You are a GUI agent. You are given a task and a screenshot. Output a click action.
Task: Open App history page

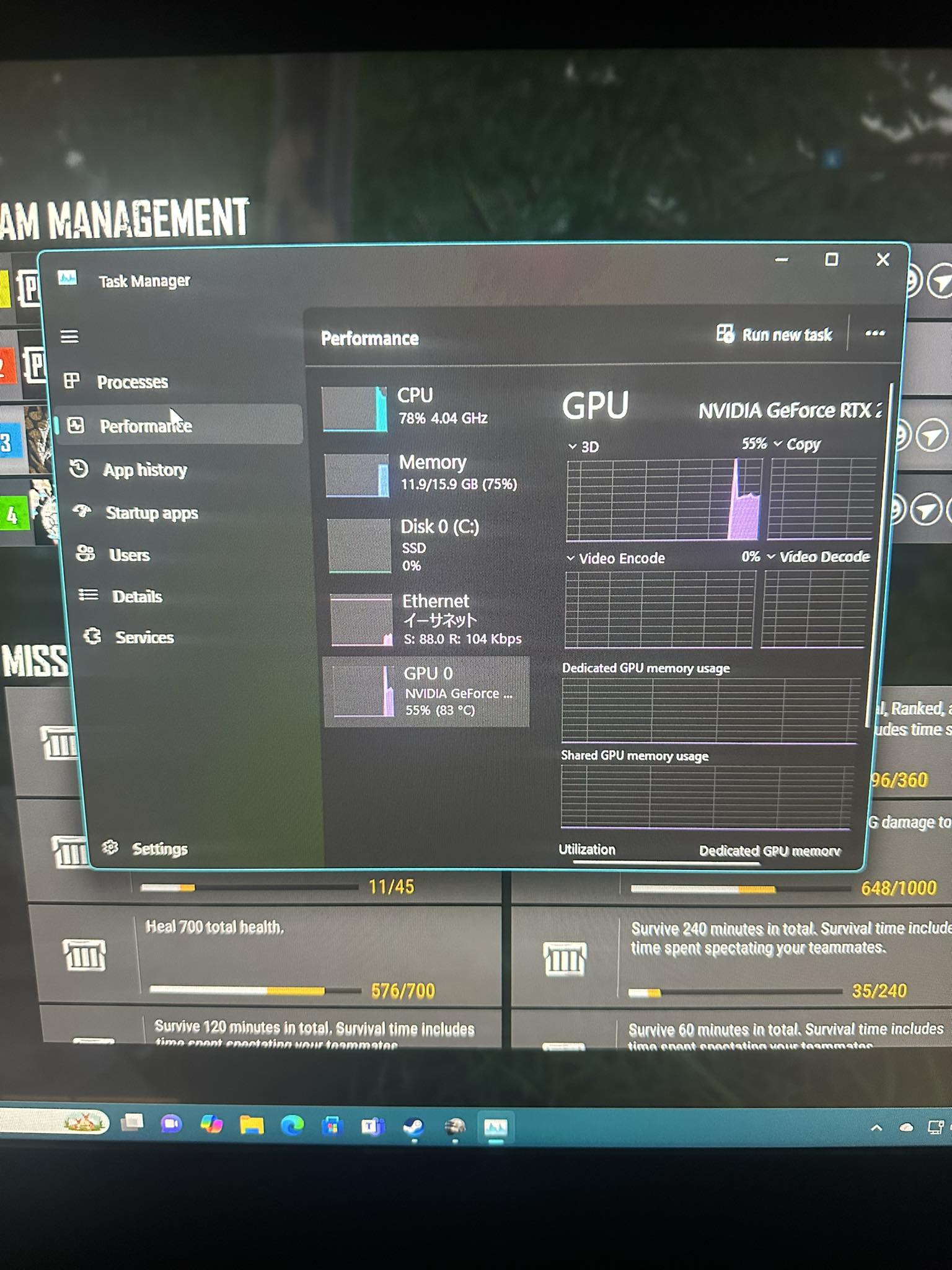145,469
